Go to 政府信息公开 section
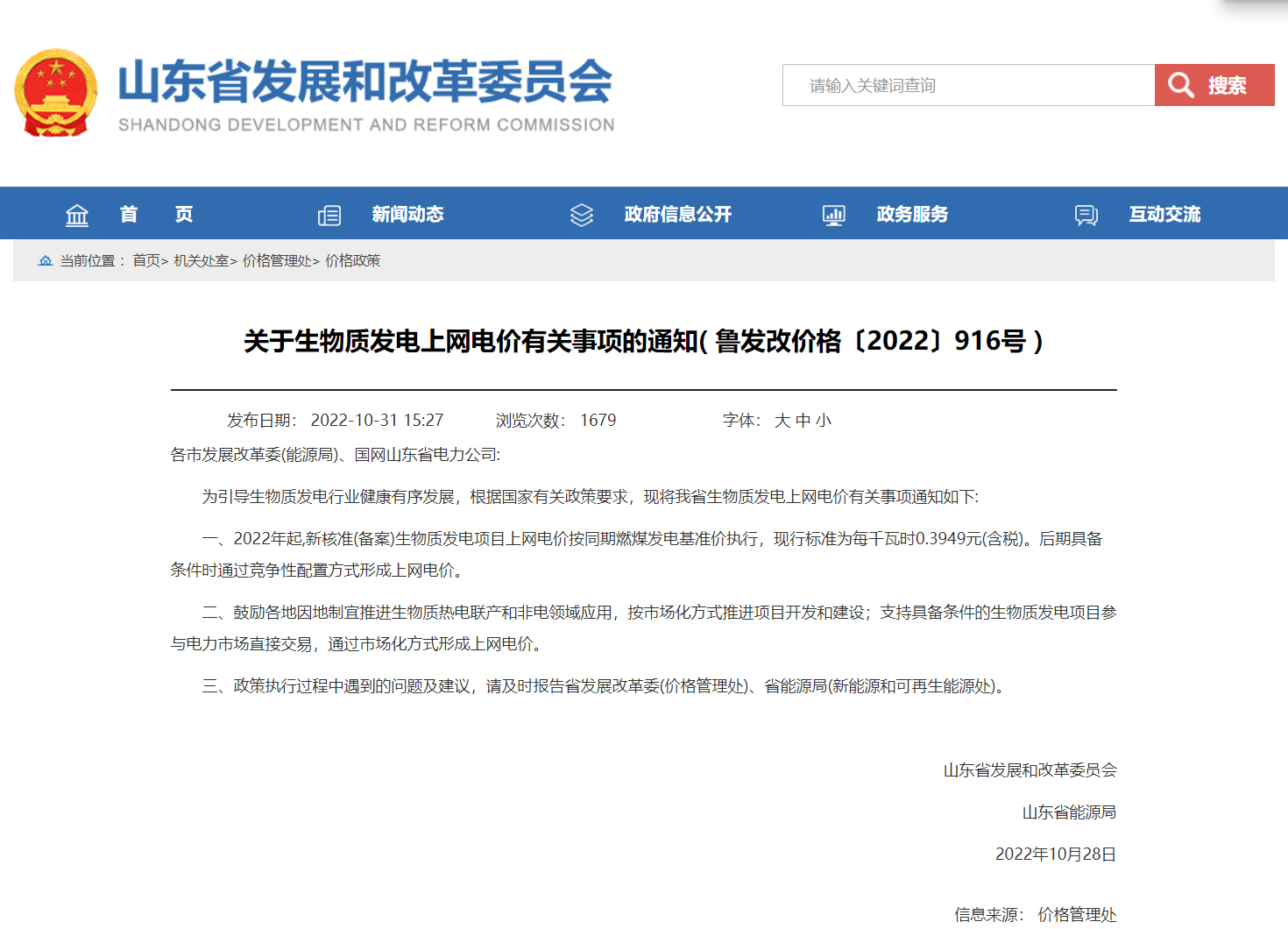This screenshot has height=929, width=1288. [677, 215]
